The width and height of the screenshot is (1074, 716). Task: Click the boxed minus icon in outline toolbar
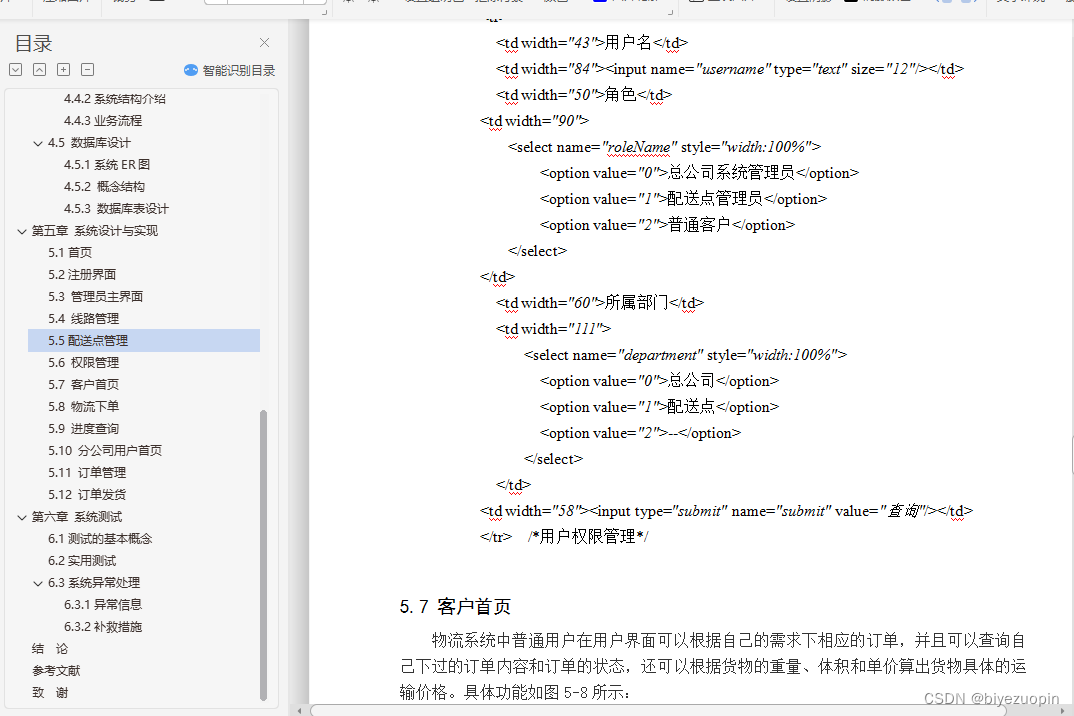pyautogui.click(x=88, y=70)
